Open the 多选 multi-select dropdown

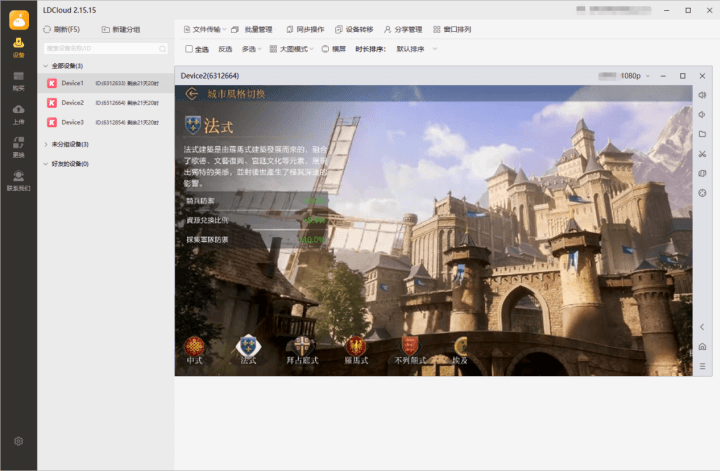252,49
